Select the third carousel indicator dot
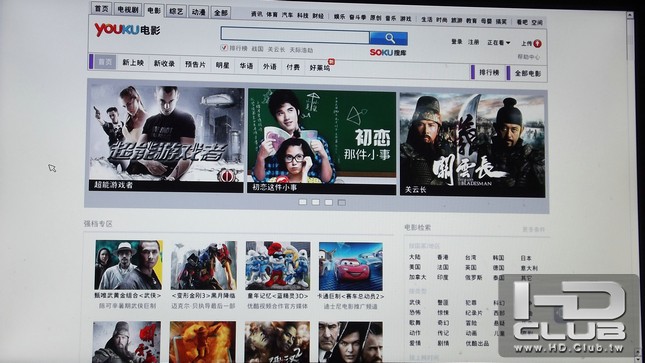The image size is (645, 363). (x=329, y=202)
